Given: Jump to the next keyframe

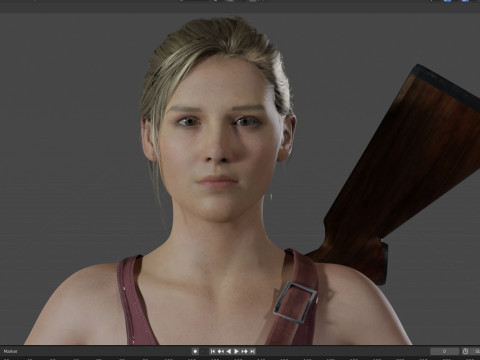Looking at the screenshot, I should click(244, 351).
